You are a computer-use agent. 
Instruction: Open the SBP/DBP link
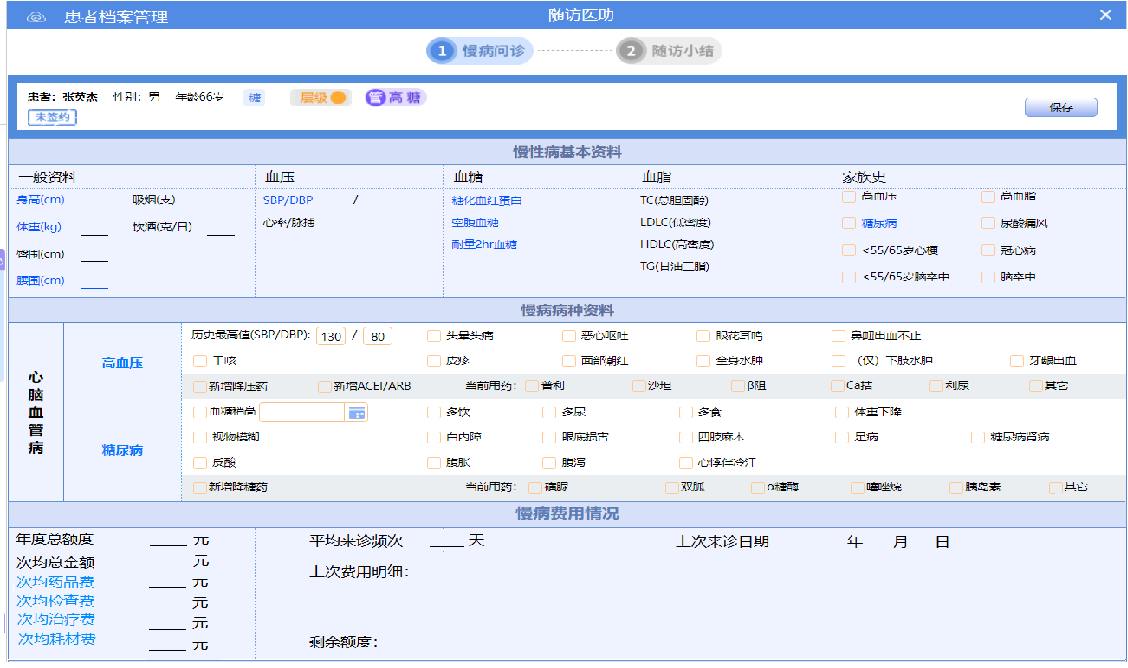(288, 200)
